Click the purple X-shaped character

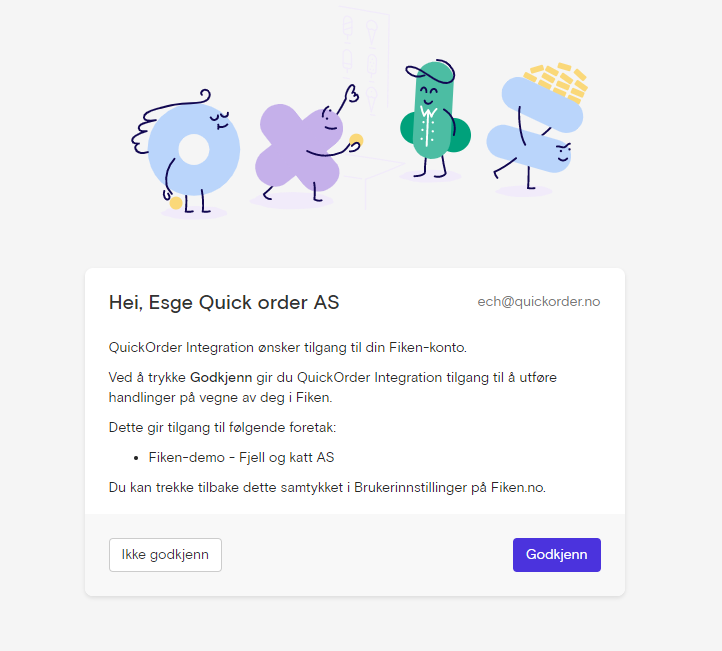[302, 147]
